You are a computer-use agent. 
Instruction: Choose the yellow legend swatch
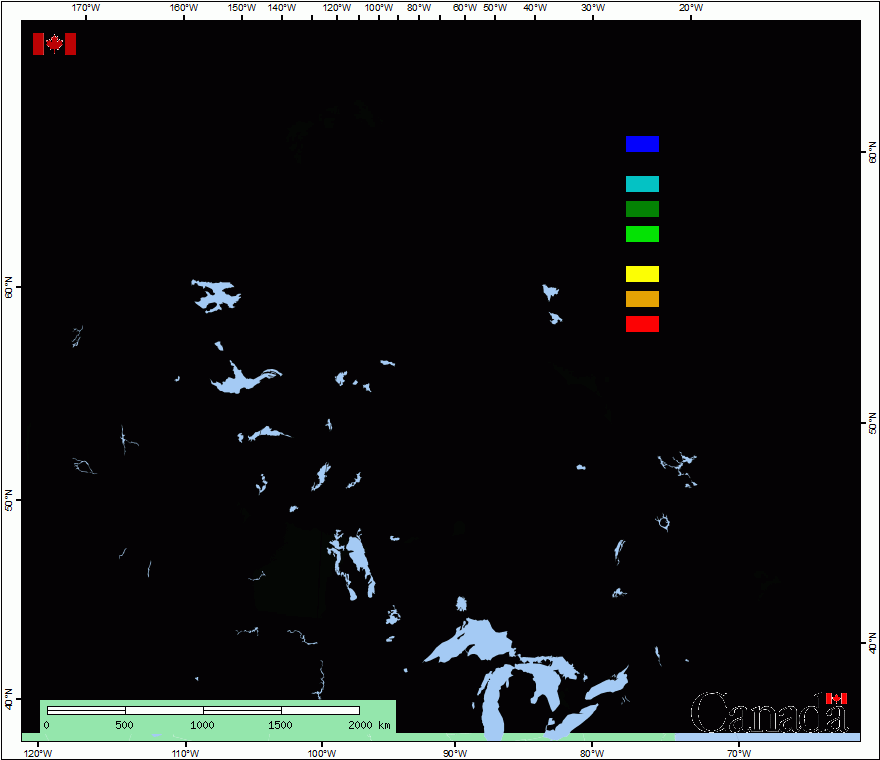pos(642,274)
